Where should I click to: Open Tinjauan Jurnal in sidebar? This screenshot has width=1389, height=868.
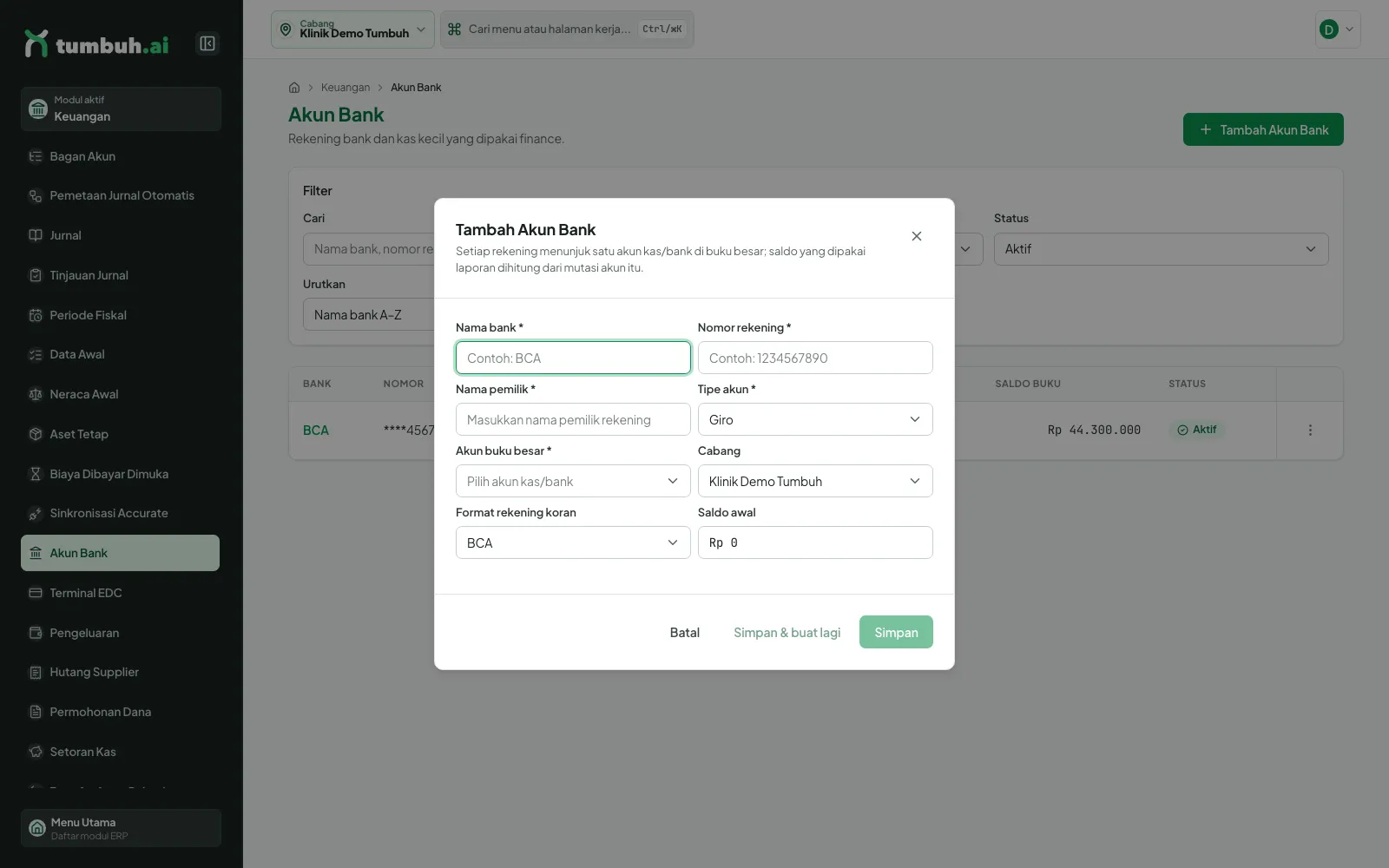[x=121, y=275]
